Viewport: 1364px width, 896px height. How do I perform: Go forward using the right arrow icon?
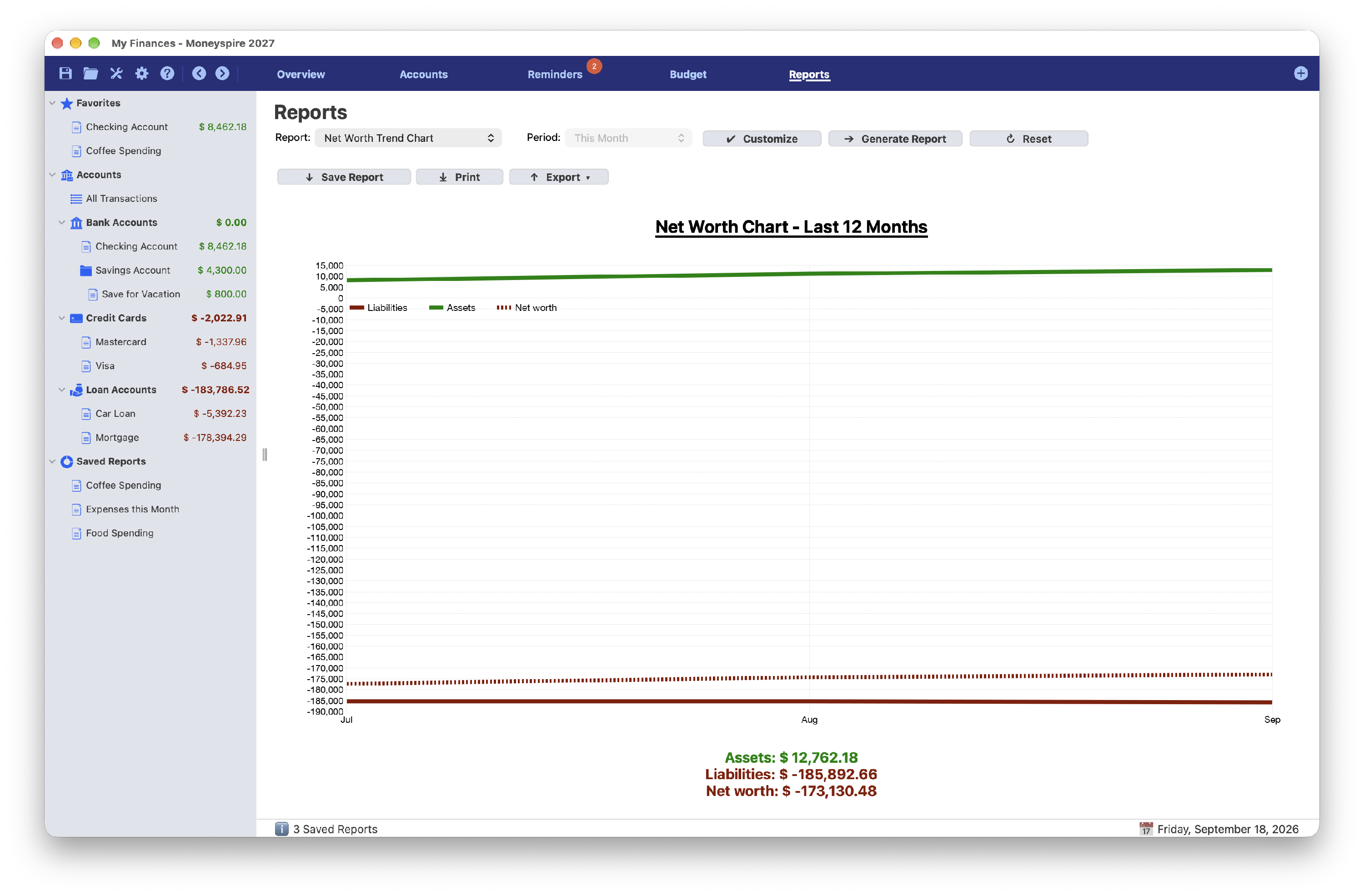coord(222,73)
